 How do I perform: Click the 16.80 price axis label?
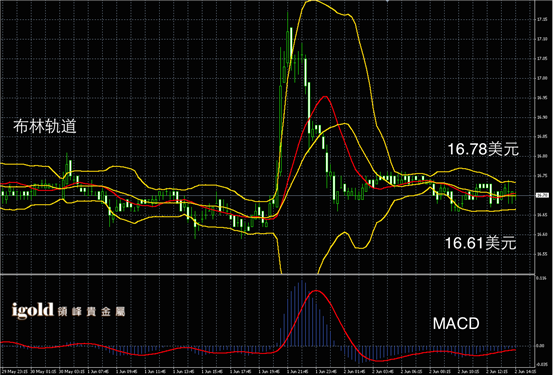(x=542, y=156)
